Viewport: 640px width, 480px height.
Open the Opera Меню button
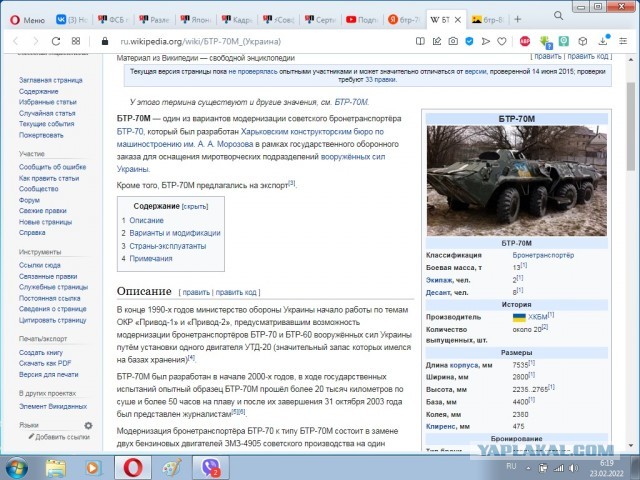click(27, 20)
